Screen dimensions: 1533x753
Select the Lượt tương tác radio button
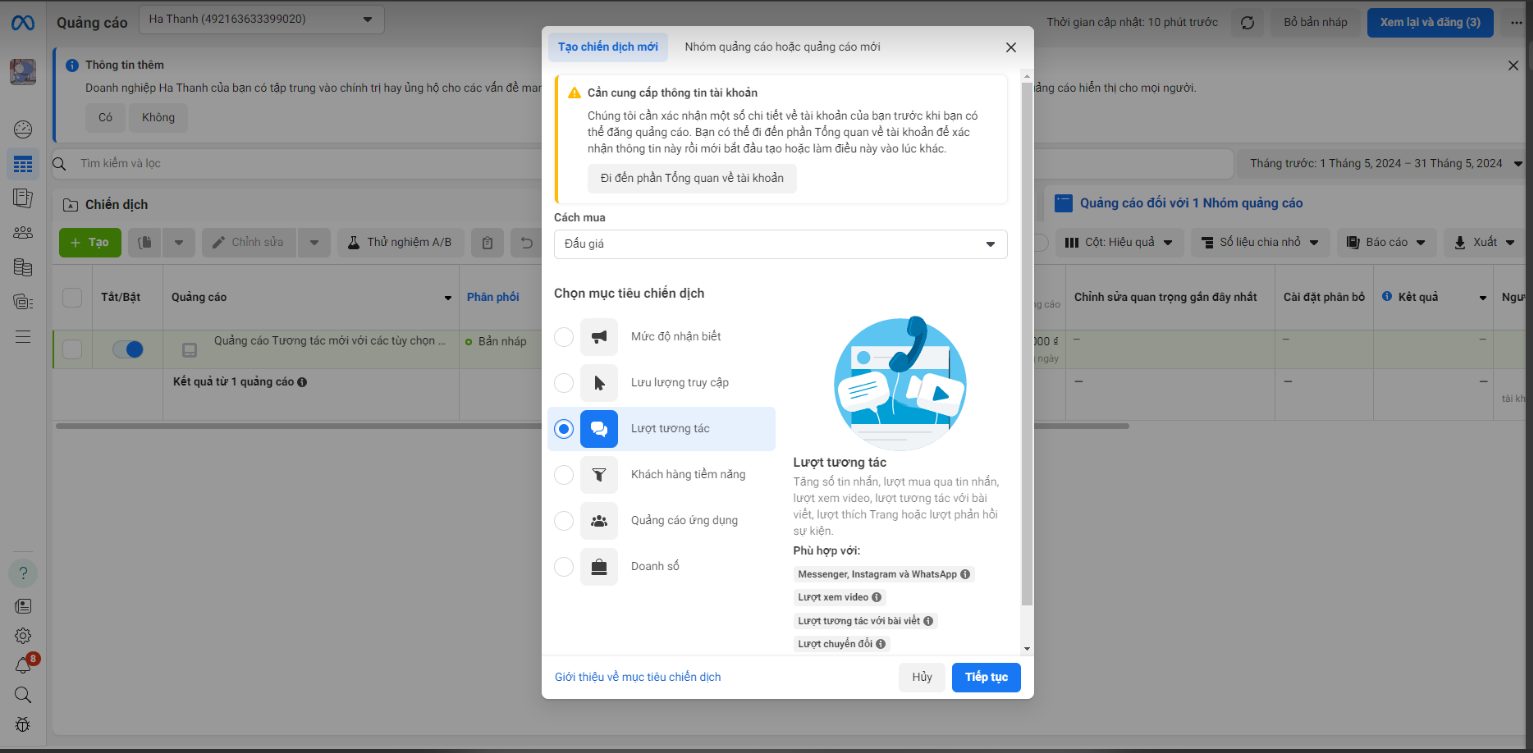click(564, 429)
